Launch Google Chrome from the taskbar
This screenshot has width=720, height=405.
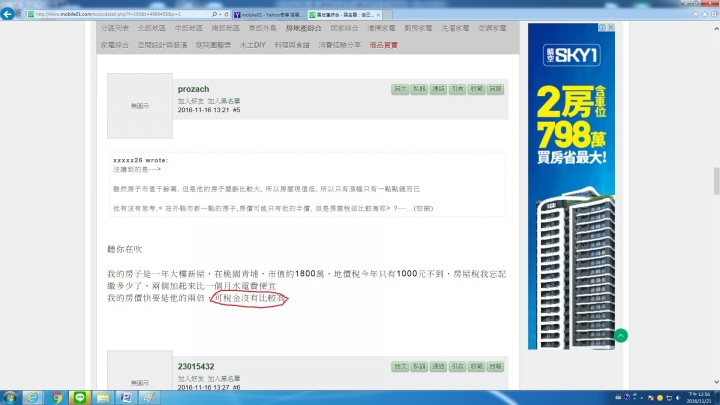point(57,398)
